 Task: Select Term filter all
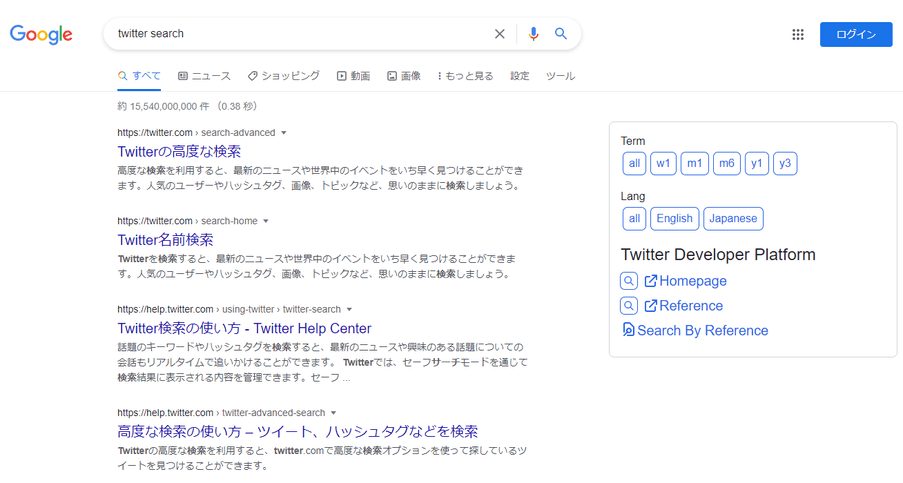coord(634,163)
